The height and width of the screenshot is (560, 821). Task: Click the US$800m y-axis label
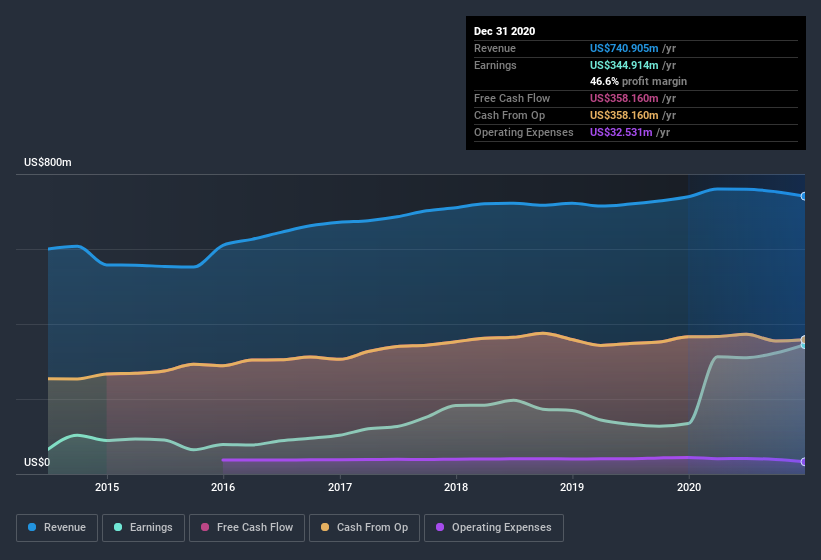click(48, 162)
